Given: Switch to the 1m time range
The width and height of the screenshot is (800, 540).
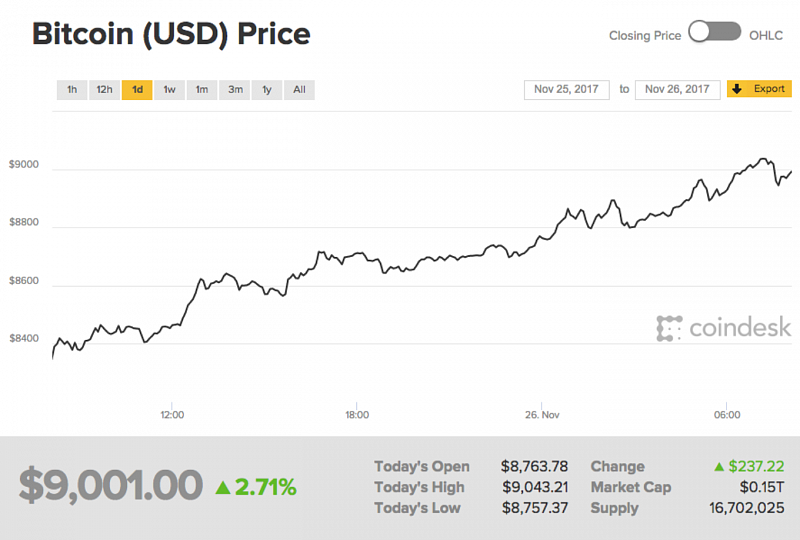Looking at the screenshot, I should pyautogui.click(x=202, y=90).
